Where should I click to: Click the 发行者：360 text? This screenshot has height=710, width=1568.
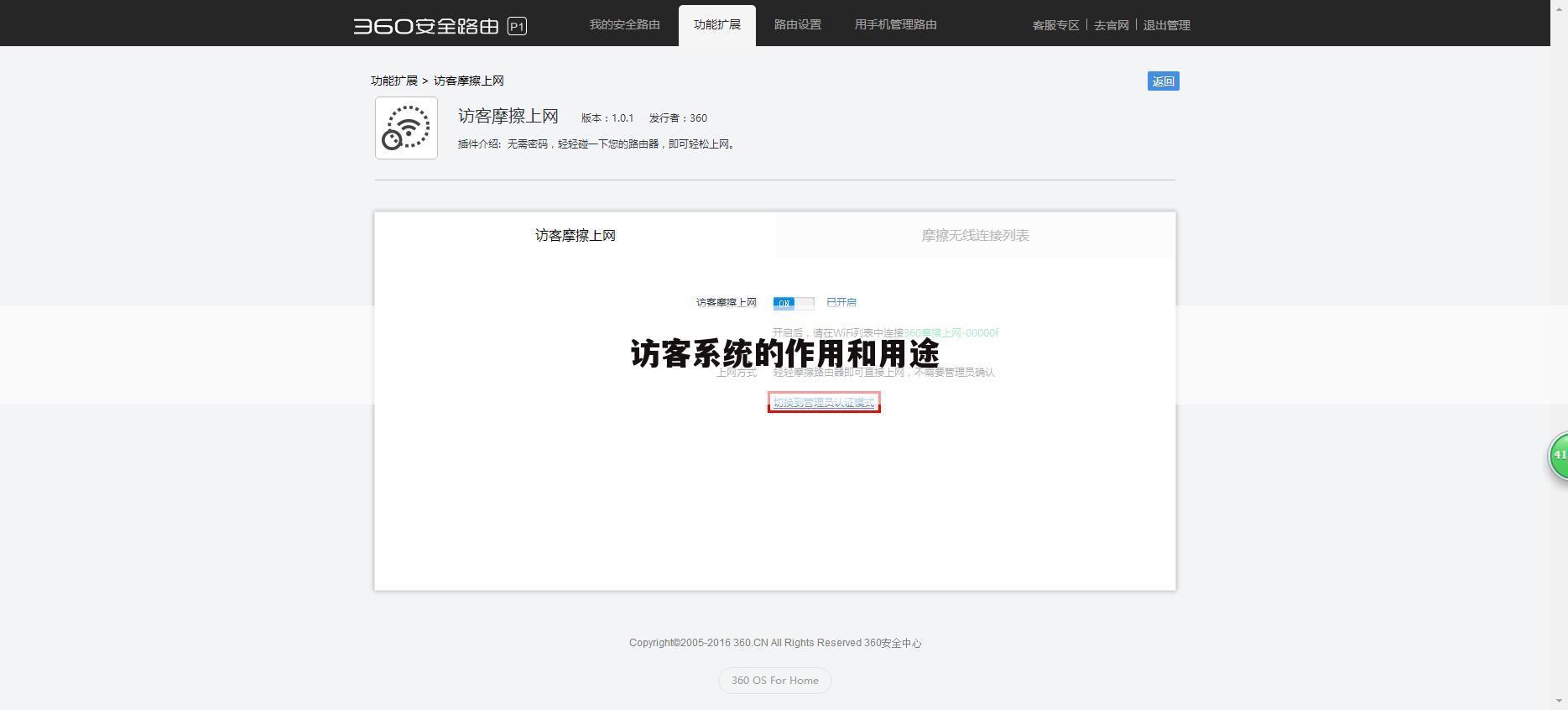click(678, 118)
